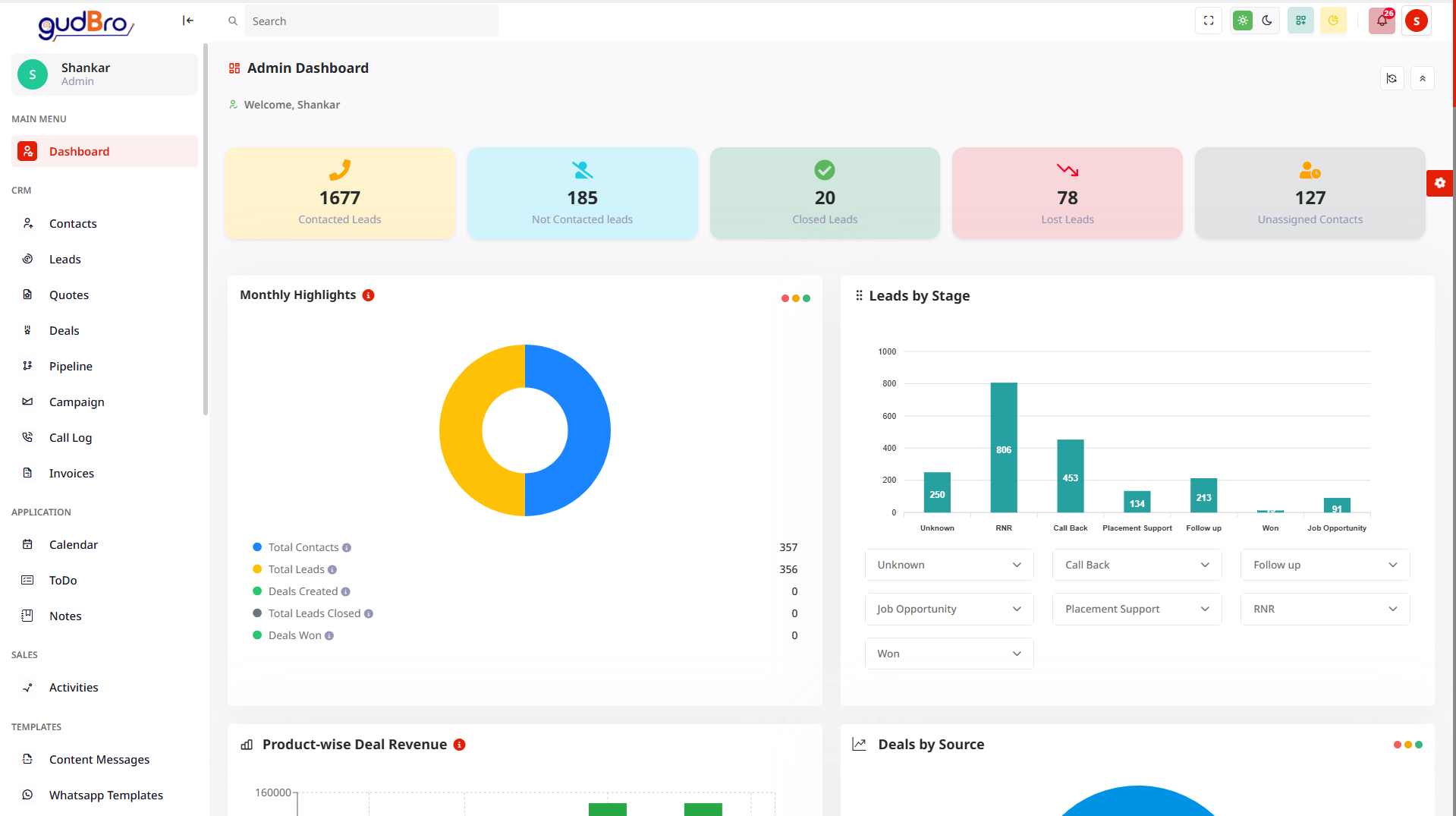Open the teal apps grid icon
Screen dimensions: 1456x816
[1300, 20]
